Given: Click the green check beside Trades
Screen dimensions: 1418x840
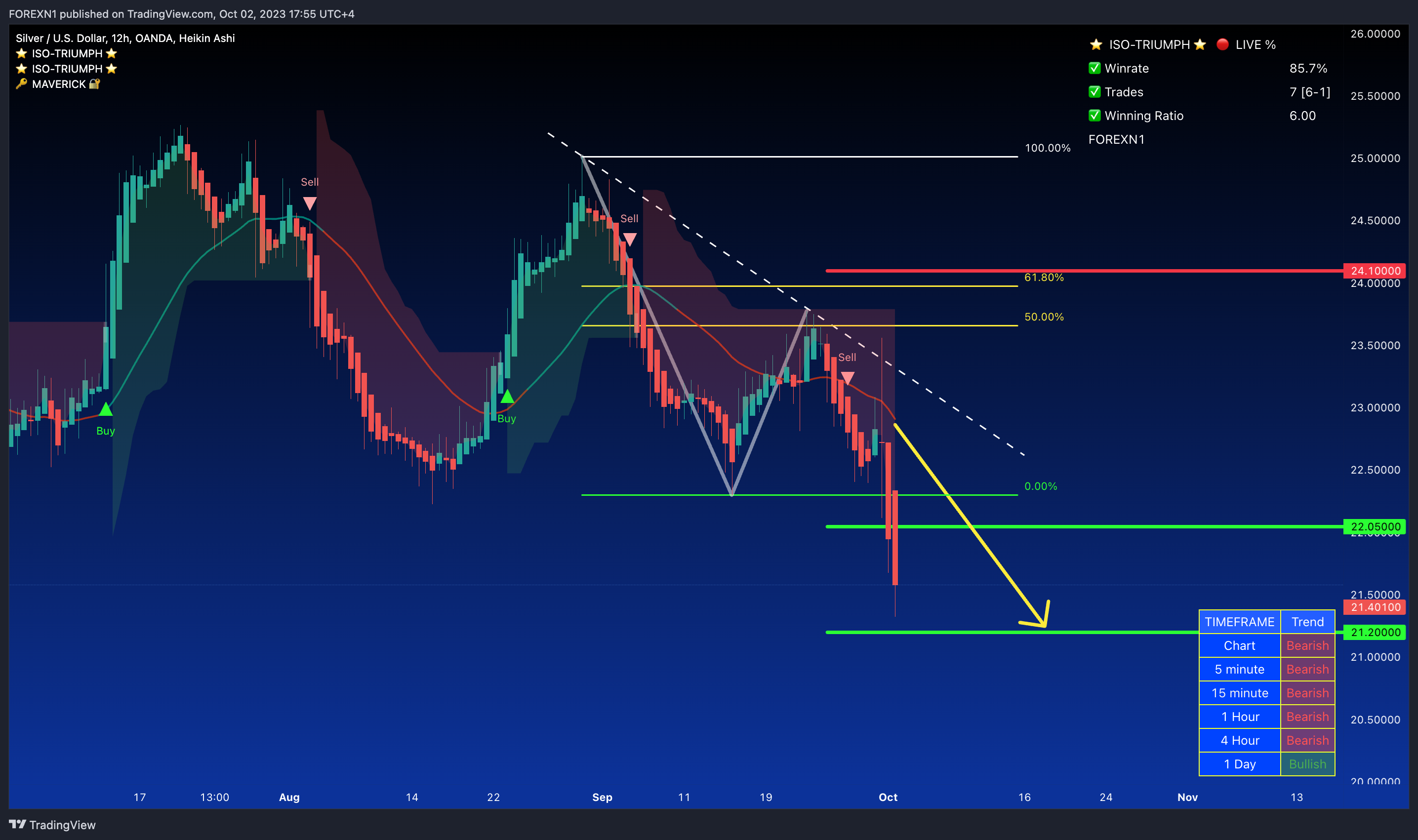Looking at the screenshot, I should point(1095,92).
